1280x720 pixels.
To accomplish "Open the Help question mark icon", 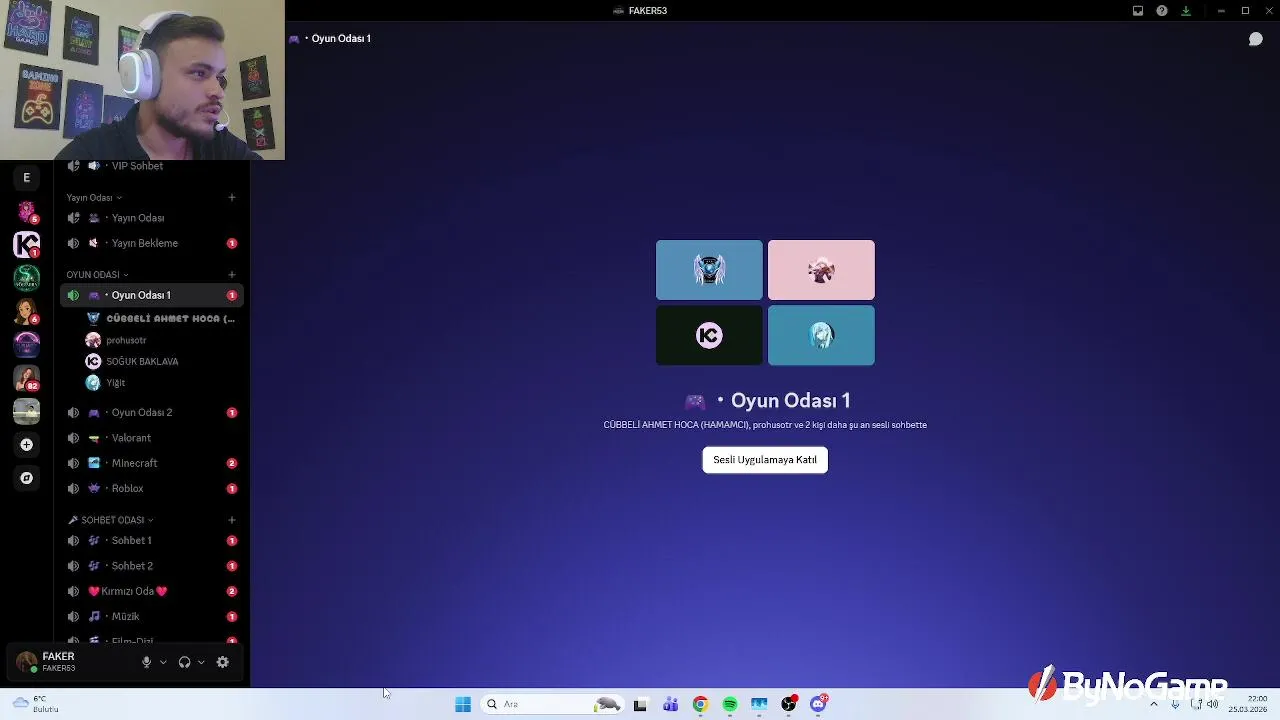I will pos(1162,11).
